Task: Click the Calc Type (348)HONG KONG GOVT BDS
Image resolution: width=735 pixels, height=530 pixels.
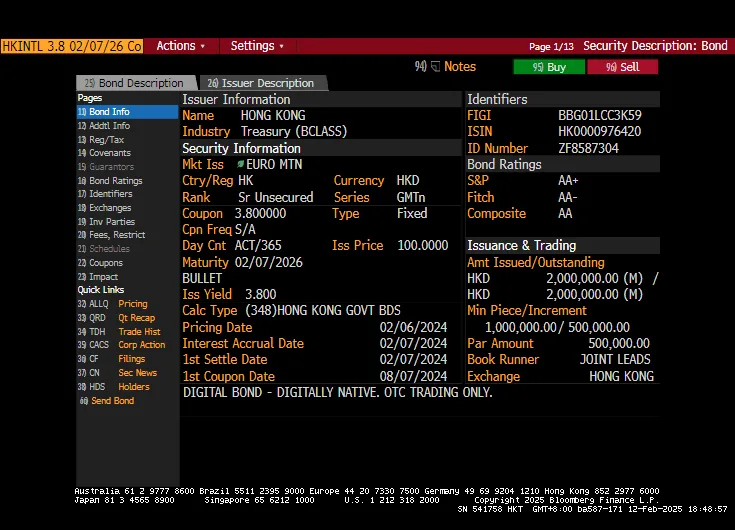Action: pos(323,310)
